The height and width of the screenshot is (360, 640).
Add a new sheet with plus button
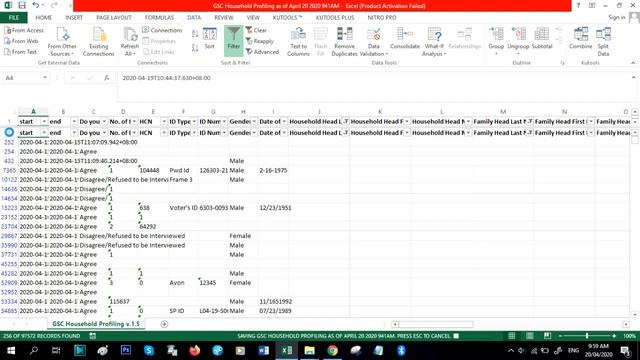(x=164, y=324)
